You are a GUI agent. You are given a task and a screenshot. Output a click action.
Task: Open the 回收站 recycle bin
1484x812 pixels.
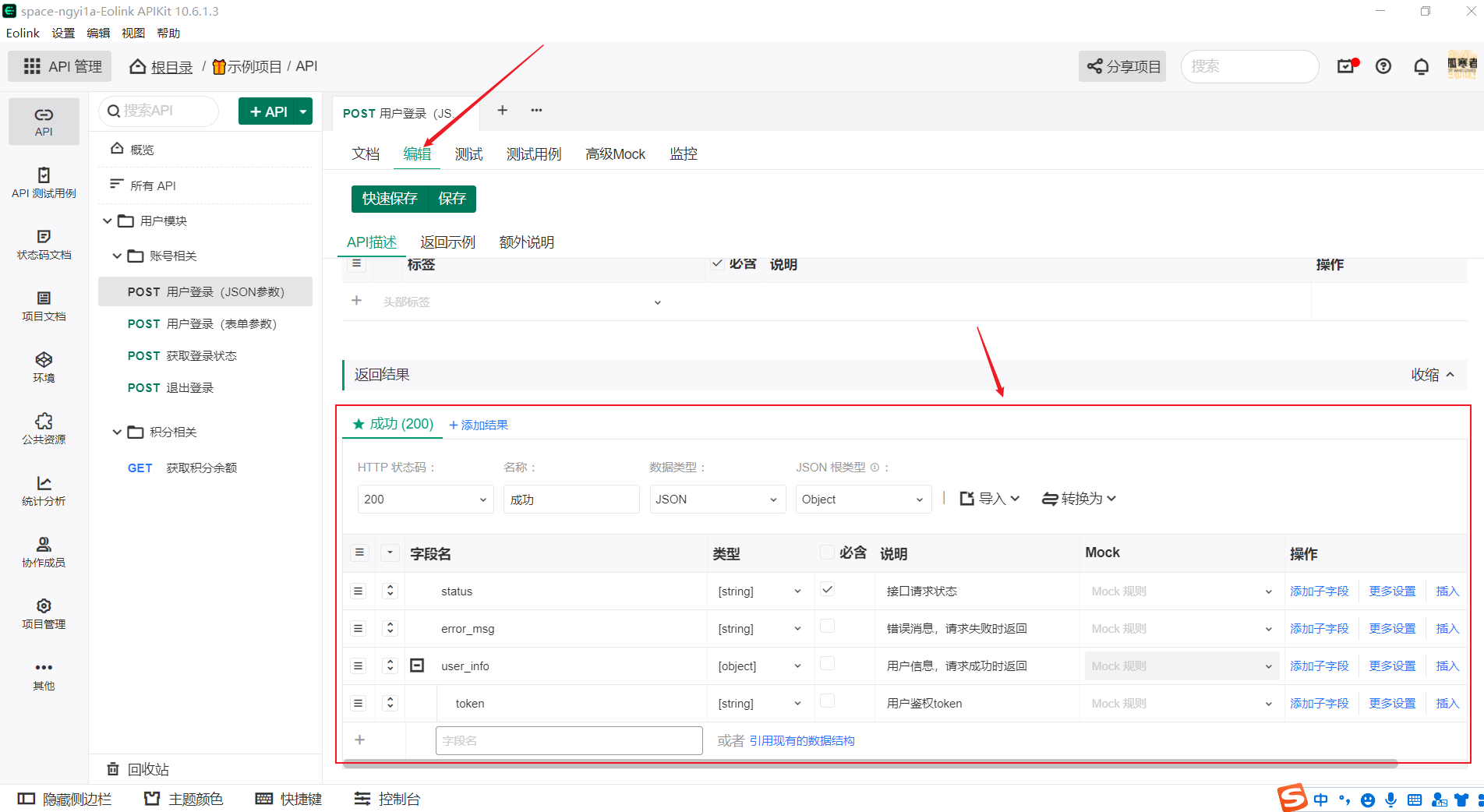(140, 769)
